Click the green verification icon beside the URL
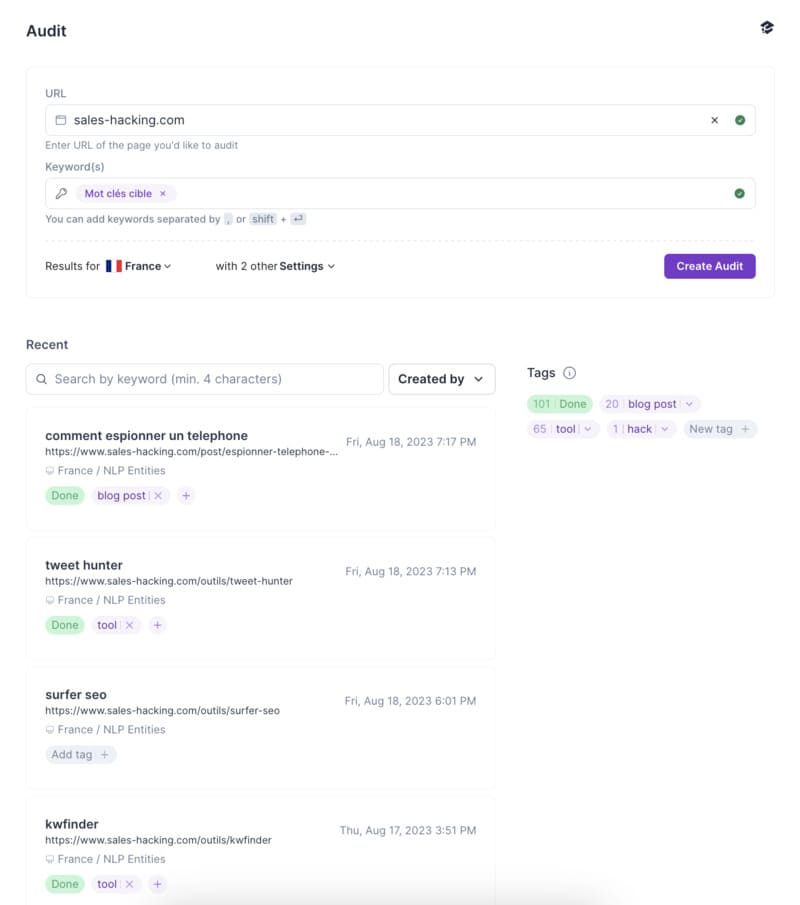Image resolution: width=800 pixels, height=905 pixels. (741, 119)
